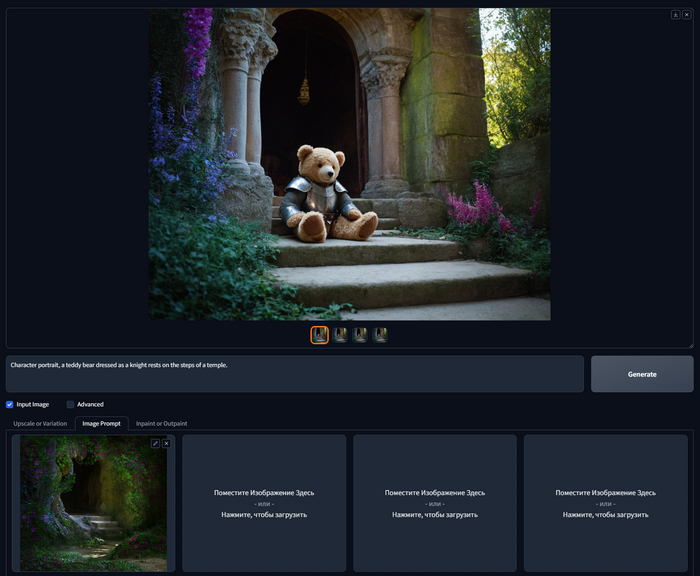Screen dimensions: 700x576
Task: Switch to the Upscale or Variation tab
Action: (40, 423)
